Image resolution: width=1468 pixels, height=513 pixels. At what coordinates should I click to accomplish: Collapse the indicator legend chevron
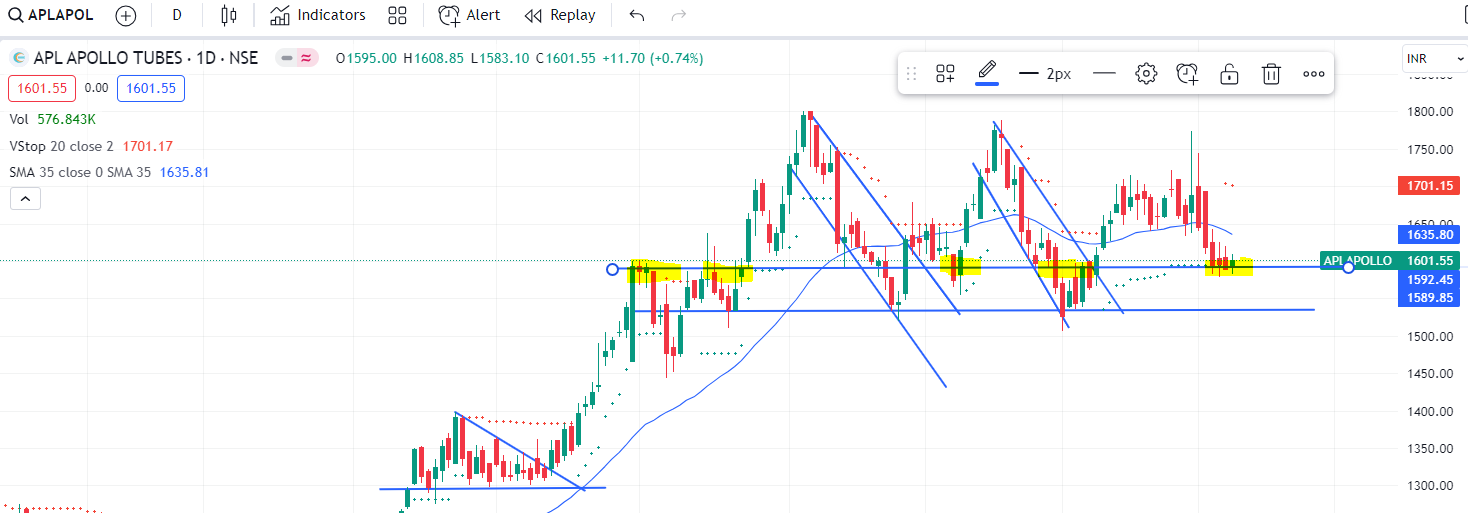26,199
